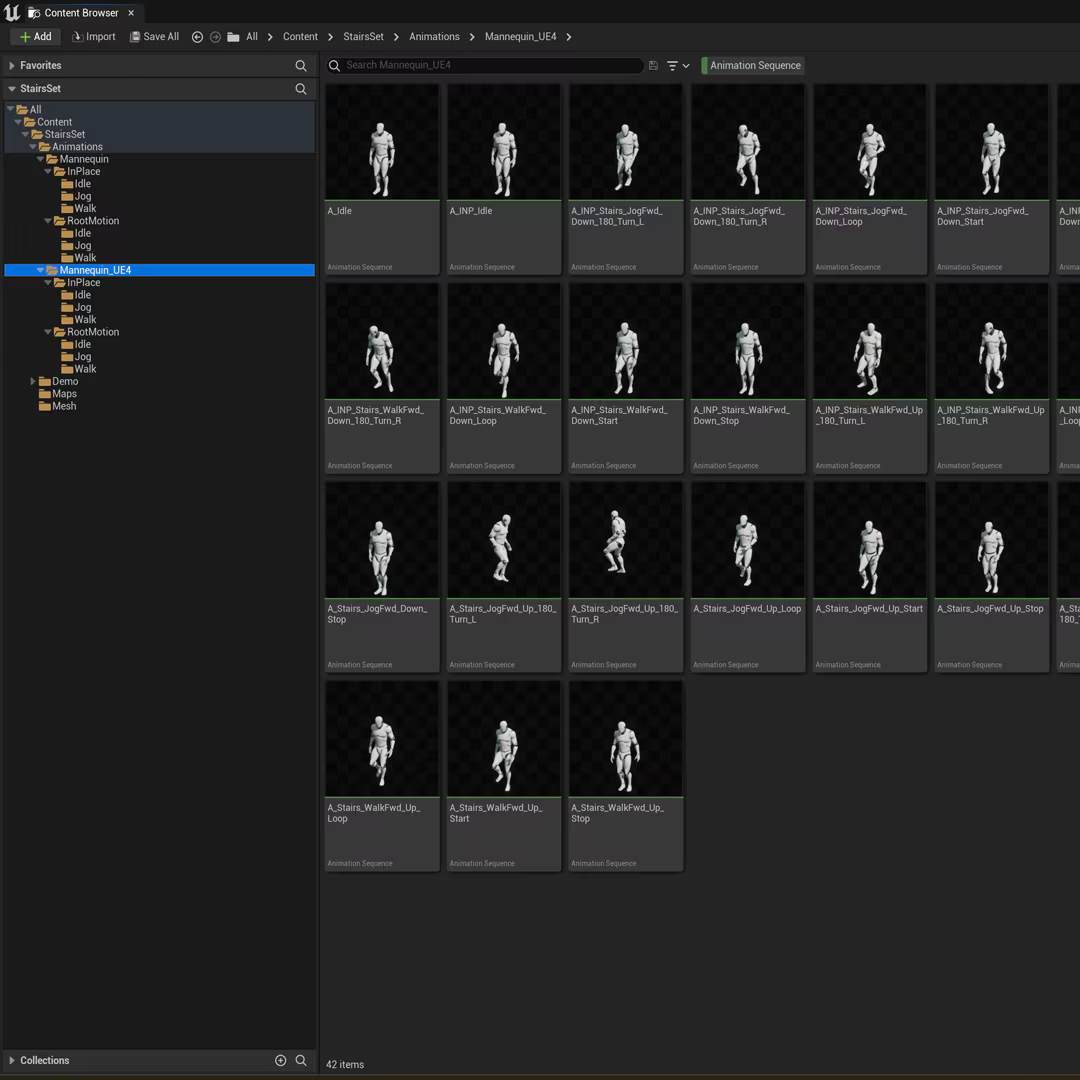Click the history back arrow icon
Viewport: 1080px width, 1080px height.
point(197,37)
